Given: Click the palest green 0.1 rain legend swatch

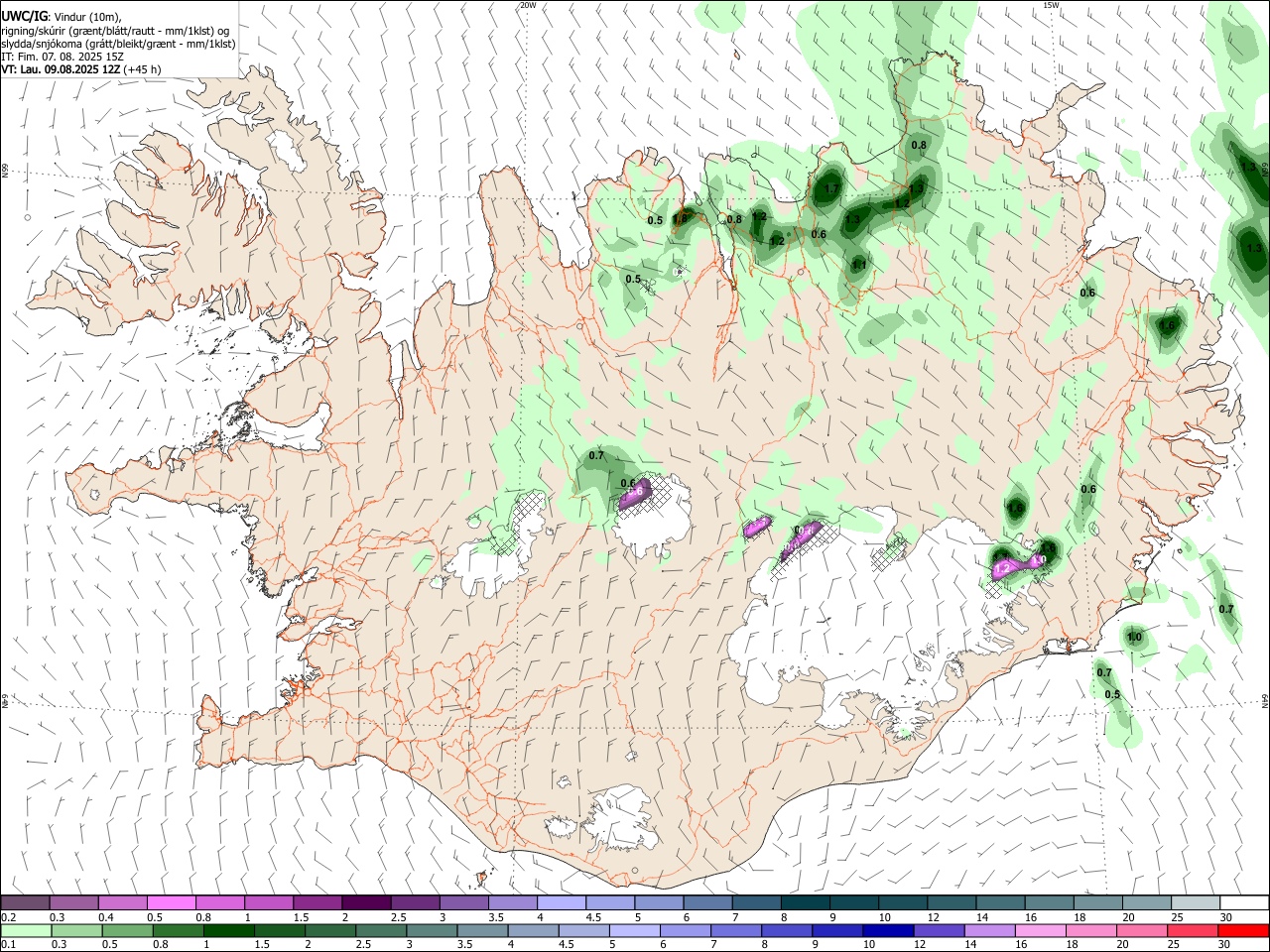Looking at the screenshot, I should tap(27, 930).
